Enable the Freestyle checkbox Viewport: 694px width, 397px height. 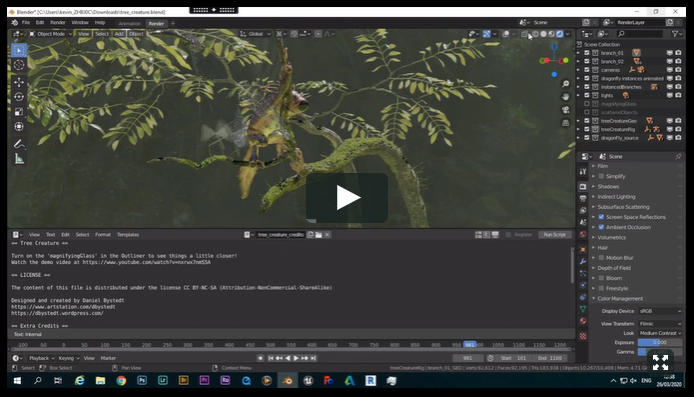coord(601,288)
